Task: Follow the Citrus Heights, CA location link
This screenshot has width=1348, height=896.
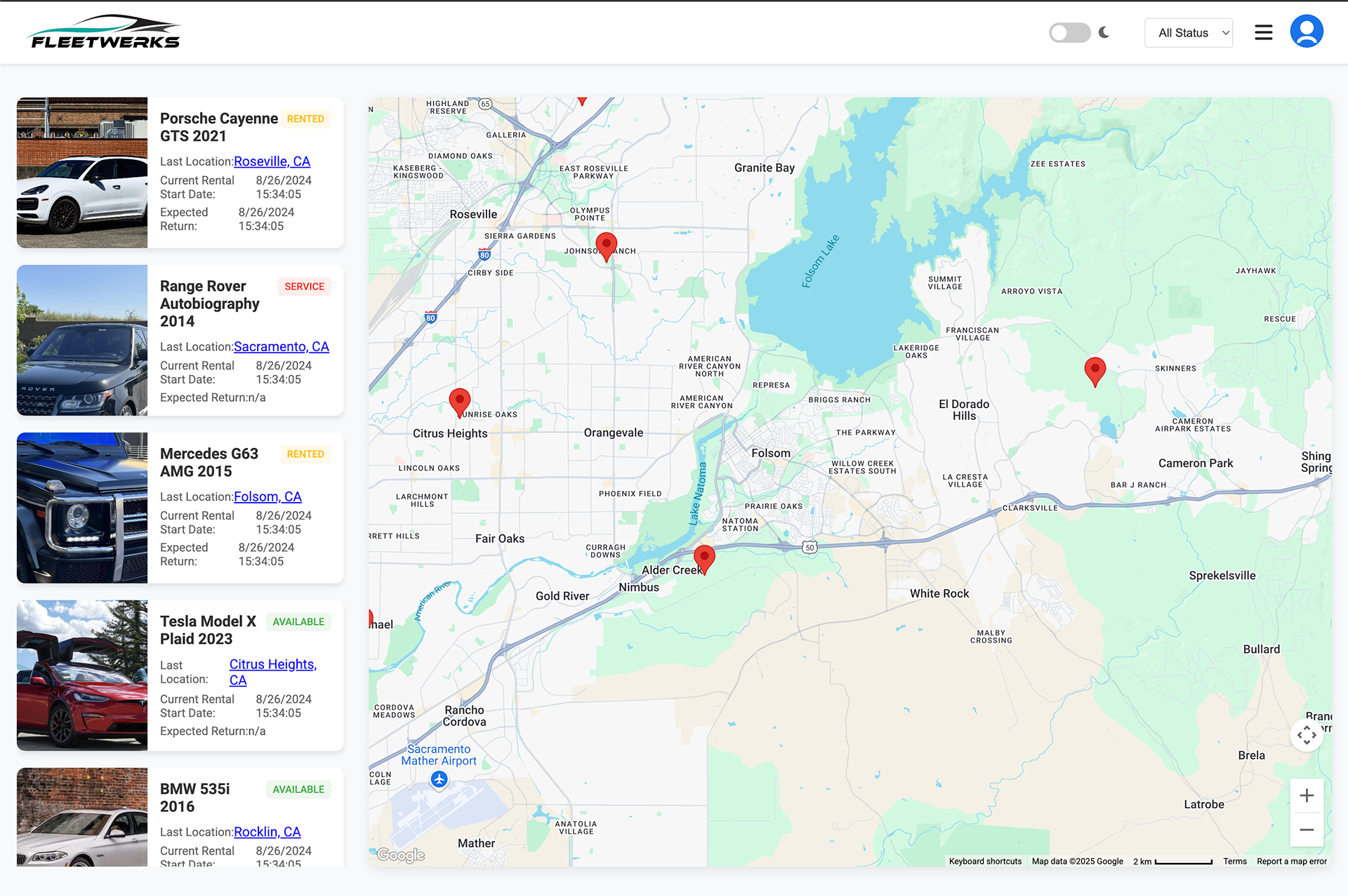Action: click(272, 672)
